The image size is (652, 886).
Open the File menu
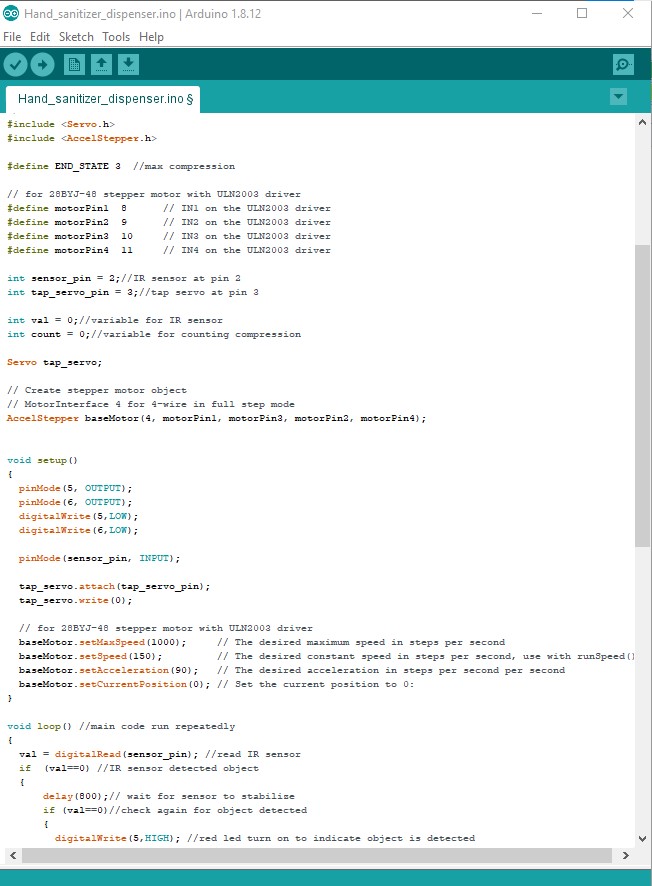12,37
